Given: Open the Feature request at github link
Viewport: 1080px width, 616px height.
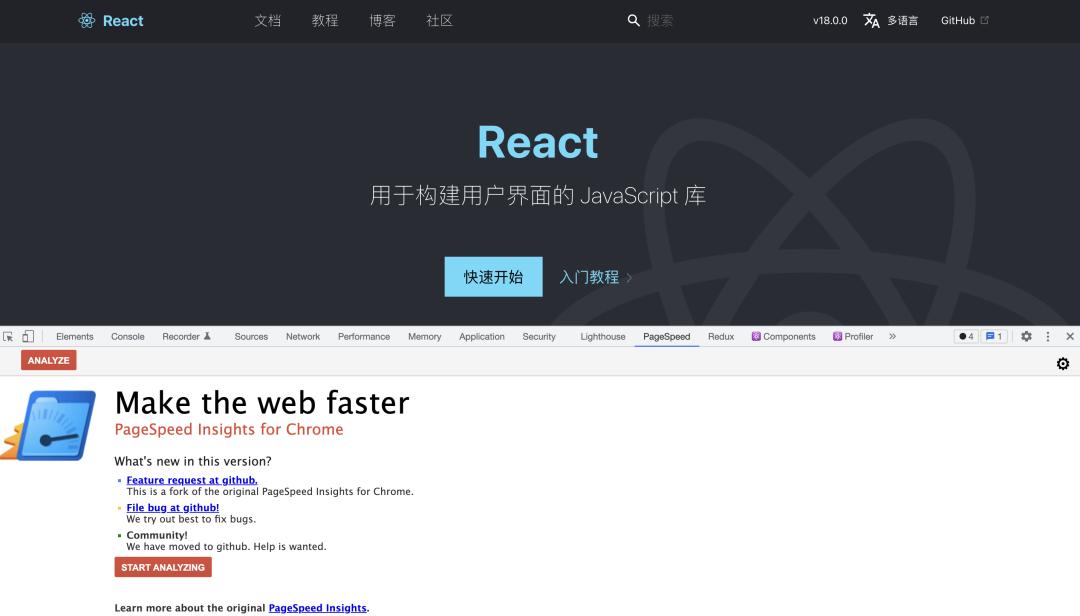Looking at the screenshot, I should [192, 480].
